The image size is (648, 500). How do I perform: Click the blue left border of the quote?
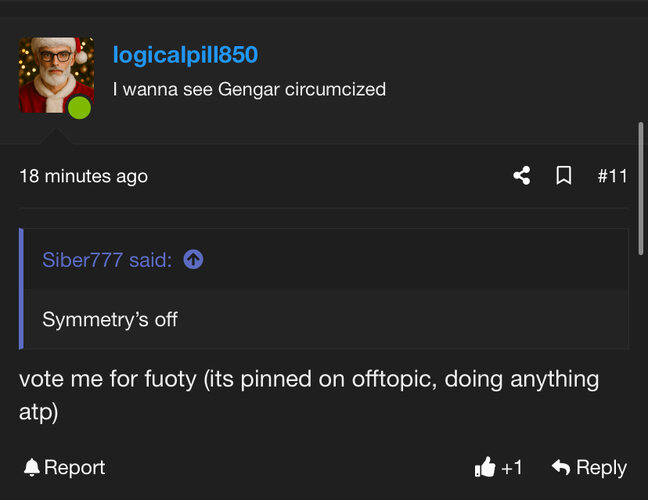point(21,289)
